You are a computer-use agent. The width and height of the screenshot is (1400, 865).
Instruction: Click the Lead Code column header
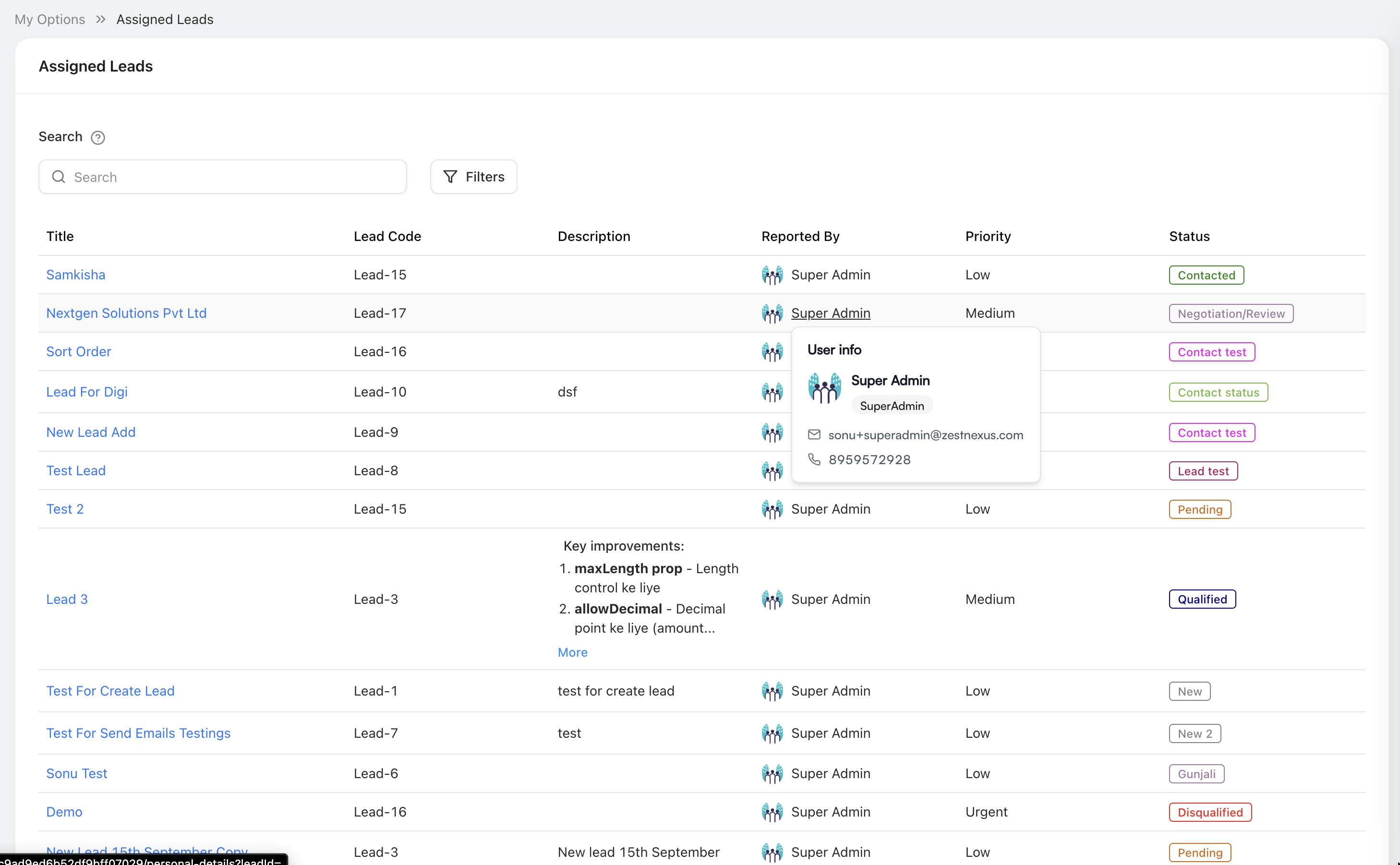click(x=387, y=236)
